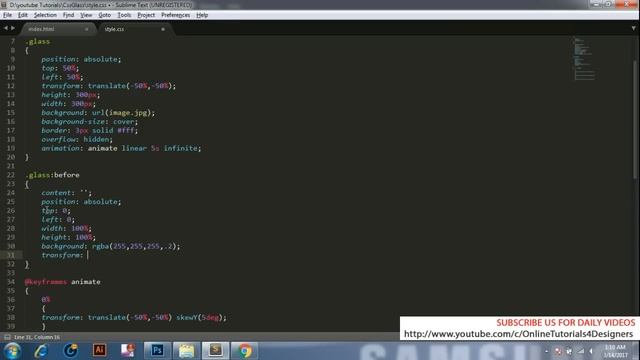Open the View menu
This screenshot has height=360, width=640.
pyautogui.click(x=86, y=15)
